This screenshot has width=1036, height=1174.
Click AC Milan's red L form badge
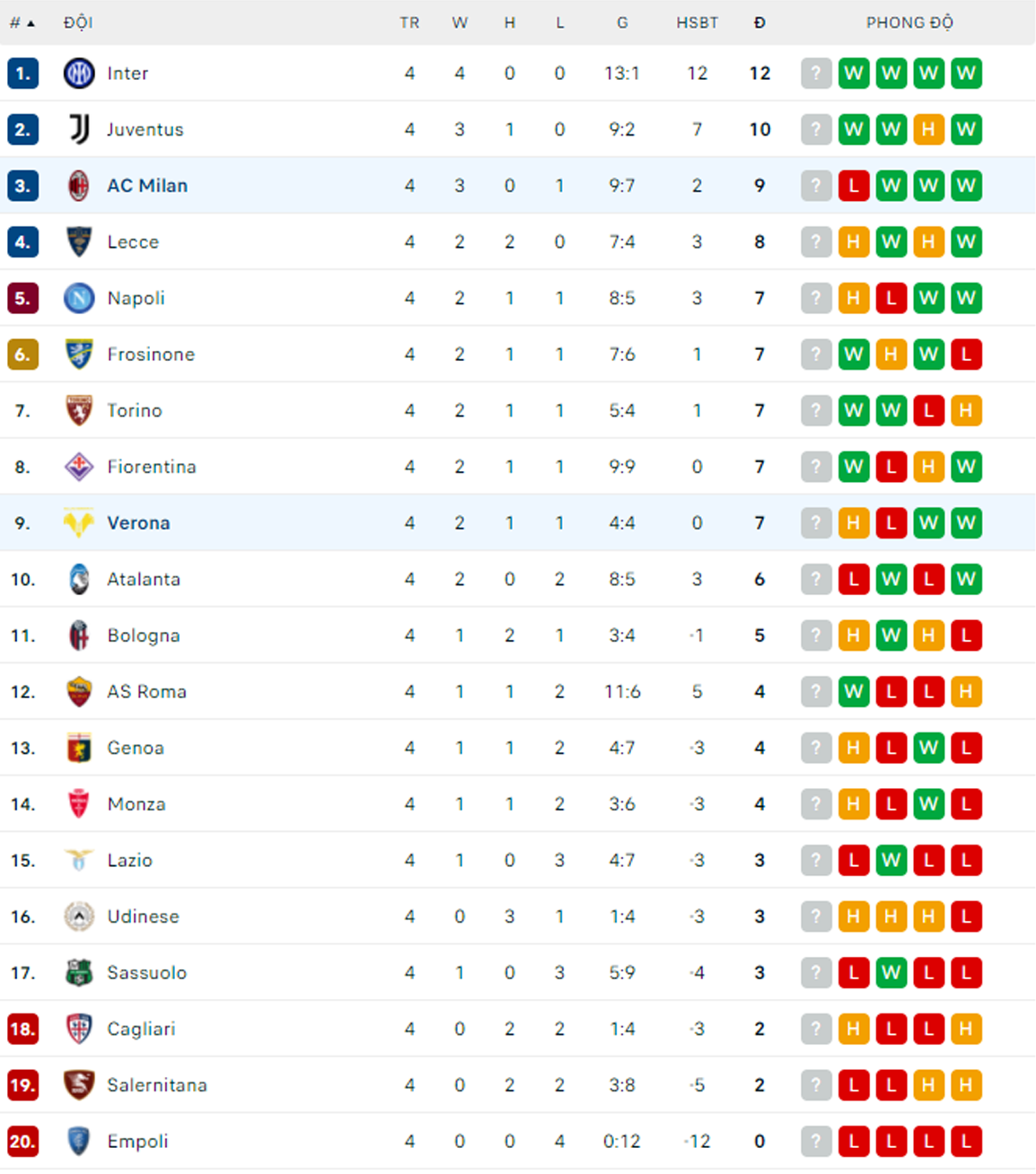(x=854, y=186)
